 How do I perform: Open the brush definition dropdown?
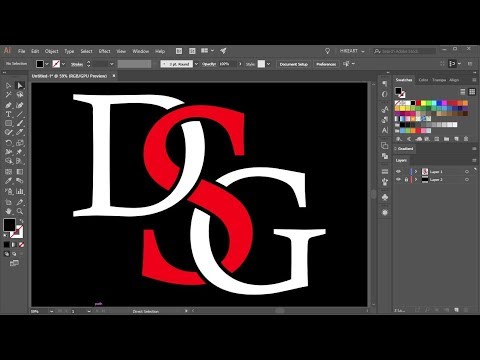coord(196,64)
